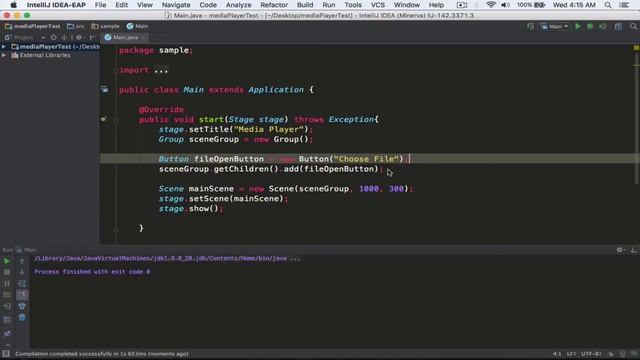Click the exit icon in Run panel
This screenshot has width=640, height=360.
point(7,306)
